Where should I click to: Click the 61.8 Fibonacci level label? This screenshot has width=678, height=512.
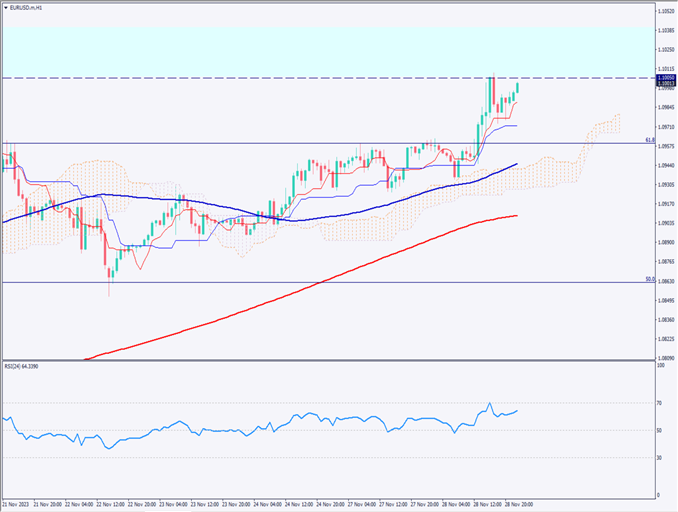tap(649, 140)
